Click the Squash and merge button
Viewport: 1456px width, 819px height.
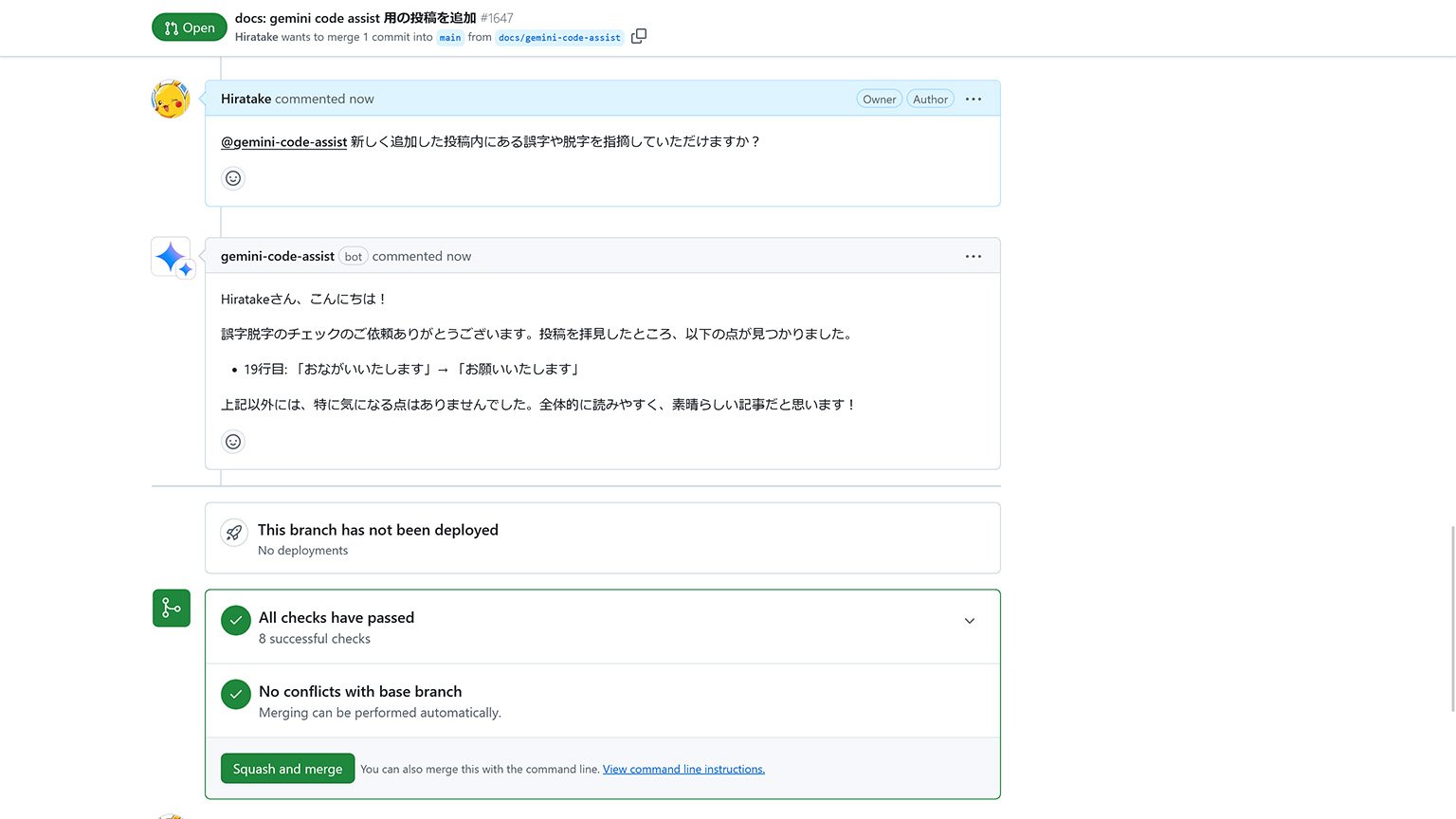[x=288, y=769]
